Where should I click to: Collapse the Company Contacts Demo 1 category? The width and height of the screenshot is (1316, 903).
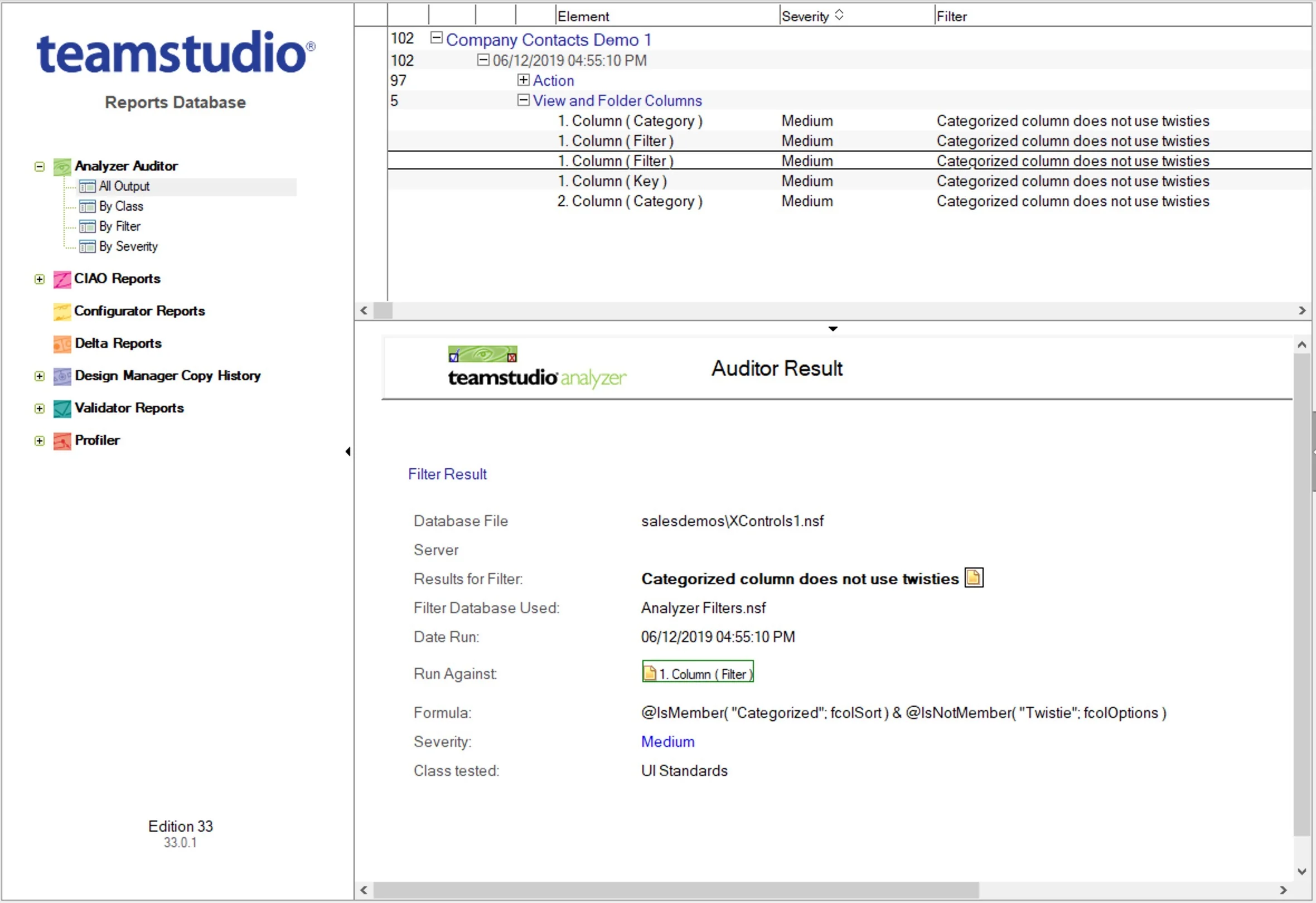click(436, 38)
